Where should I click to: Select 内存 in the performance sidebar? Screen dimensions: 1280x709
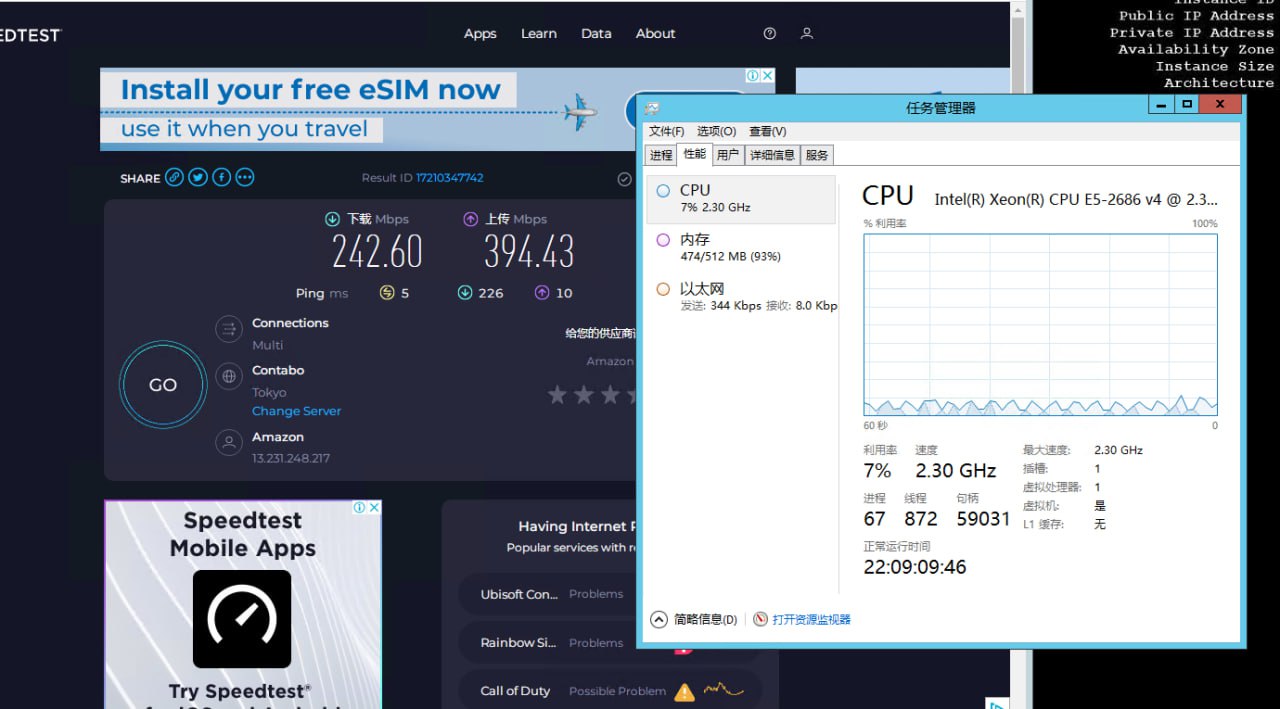(x=741, y=247)
